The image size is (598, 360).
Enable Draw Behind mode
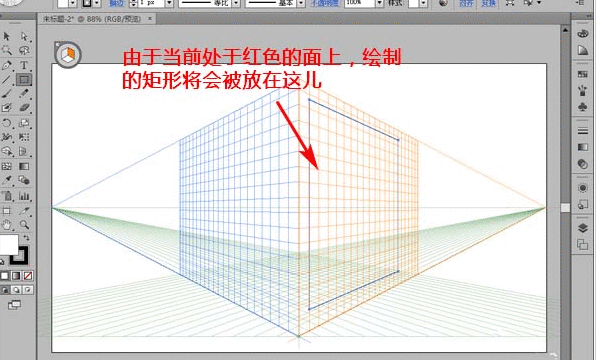point(16,290)
